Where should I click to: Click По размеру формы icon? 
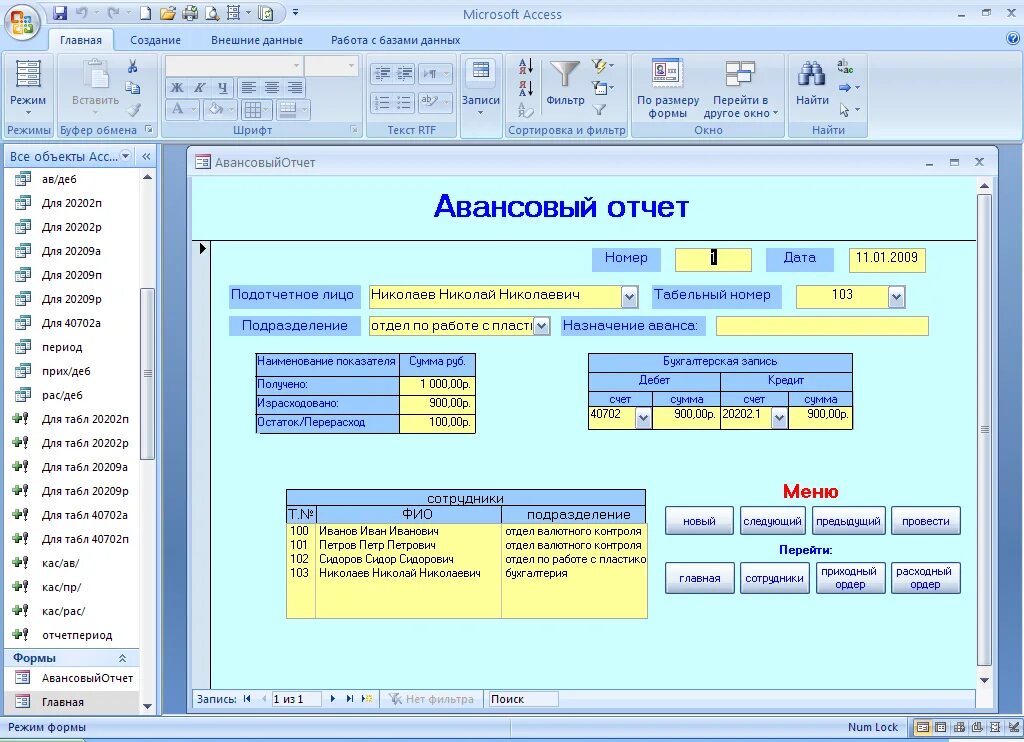(667, 75)
